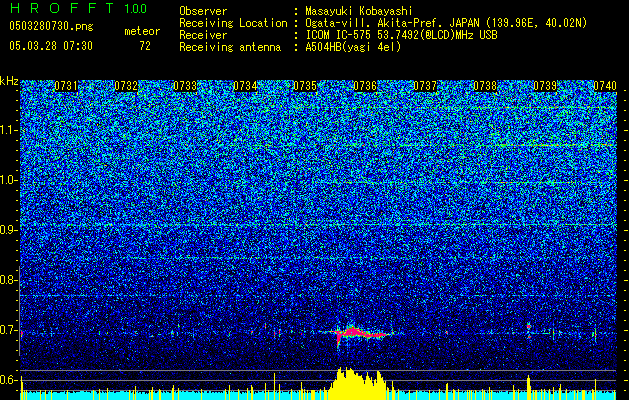Viewport: 629px width, 400px height.
Task: Select observer name Masayuki Kobayashi
Action: click(x=358, y=12)
